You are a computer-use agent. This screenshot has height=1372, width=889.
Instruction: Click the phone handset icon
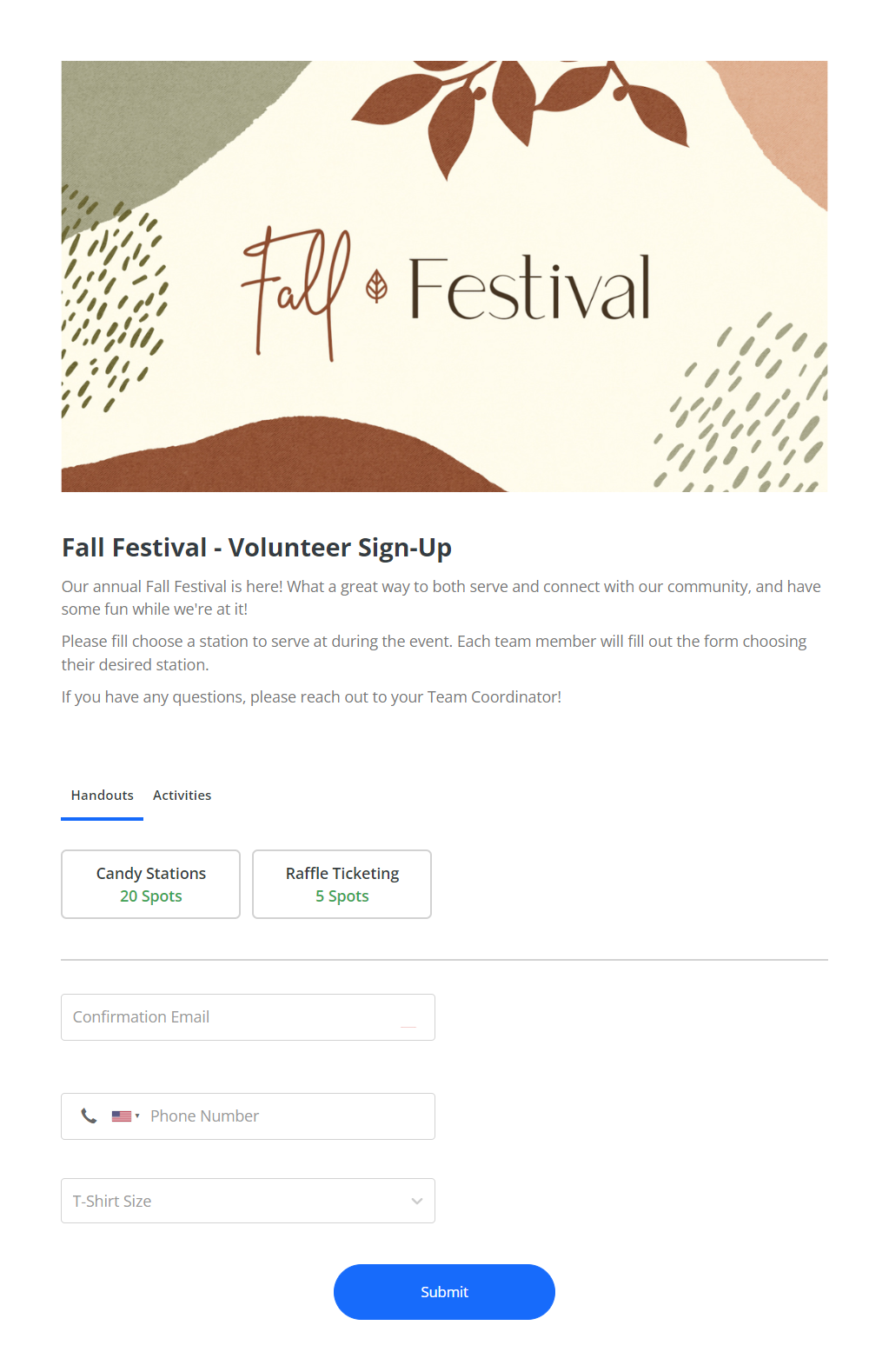point(89,1116)
